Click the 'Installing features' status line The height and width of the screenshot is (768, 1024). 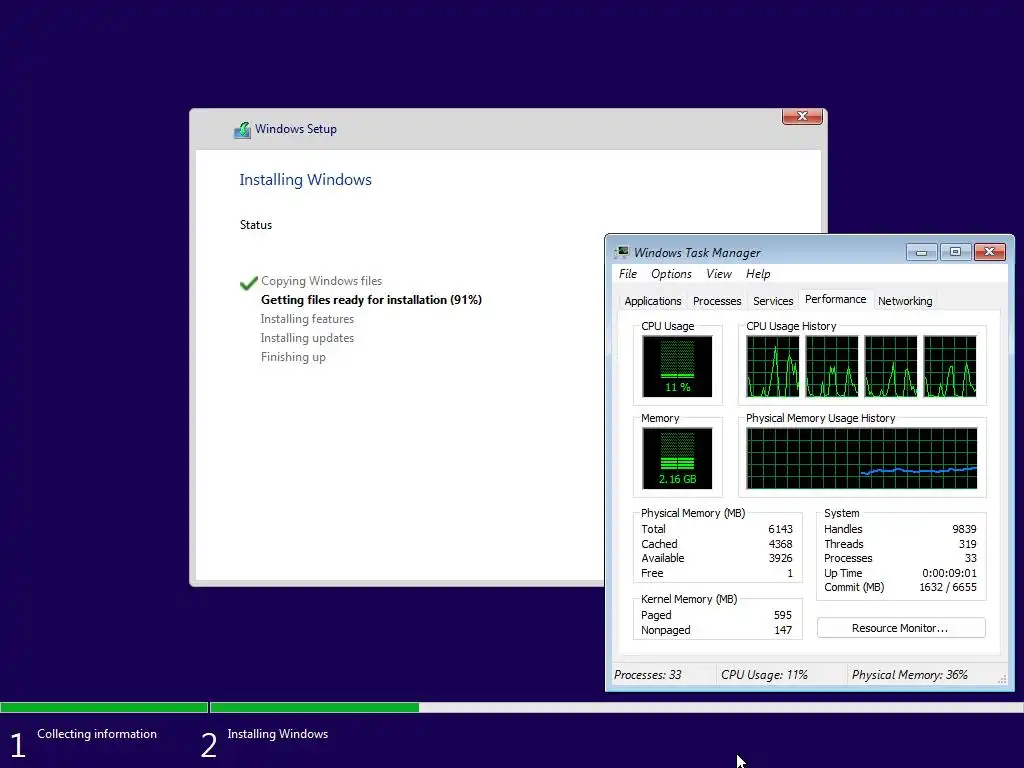point(307,319)
